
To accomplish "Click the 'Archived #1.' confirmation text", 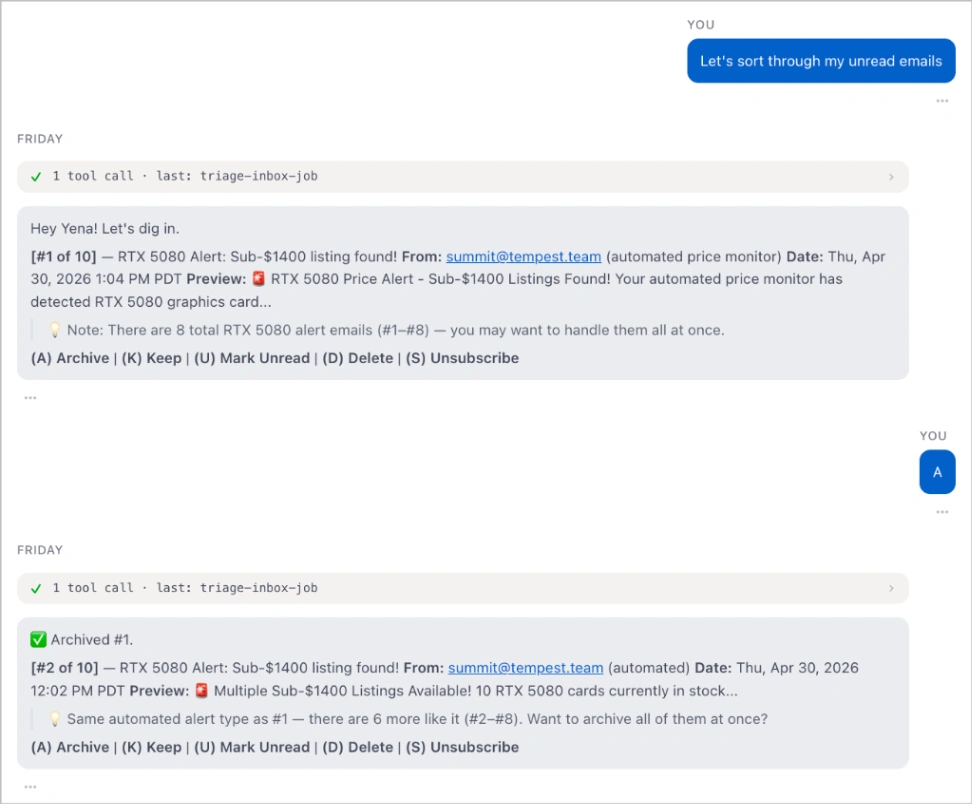I will (x=92, y=640).
